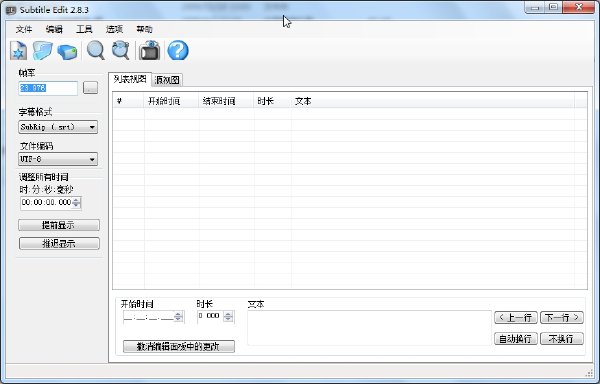Screen dimensions: 600x384
Task: Click the blue Help question mark icon
Action: pyautogui.click(x=178, y=50)
